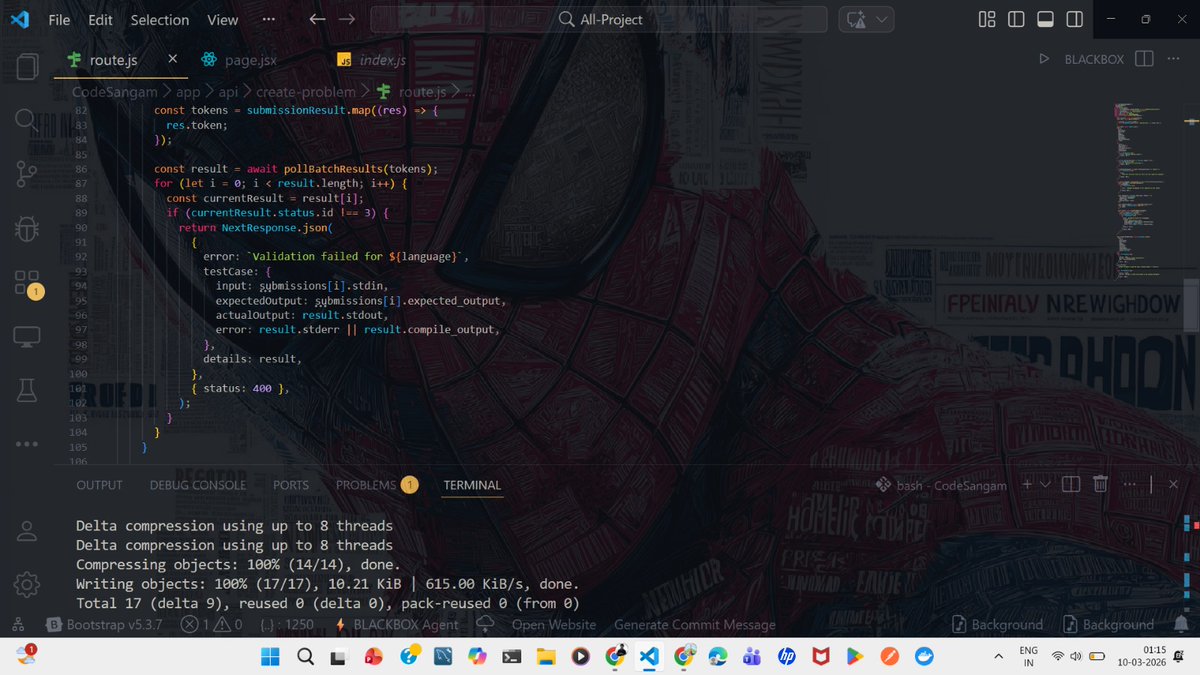Select route.js in the breadcrumb

(411, 91)
